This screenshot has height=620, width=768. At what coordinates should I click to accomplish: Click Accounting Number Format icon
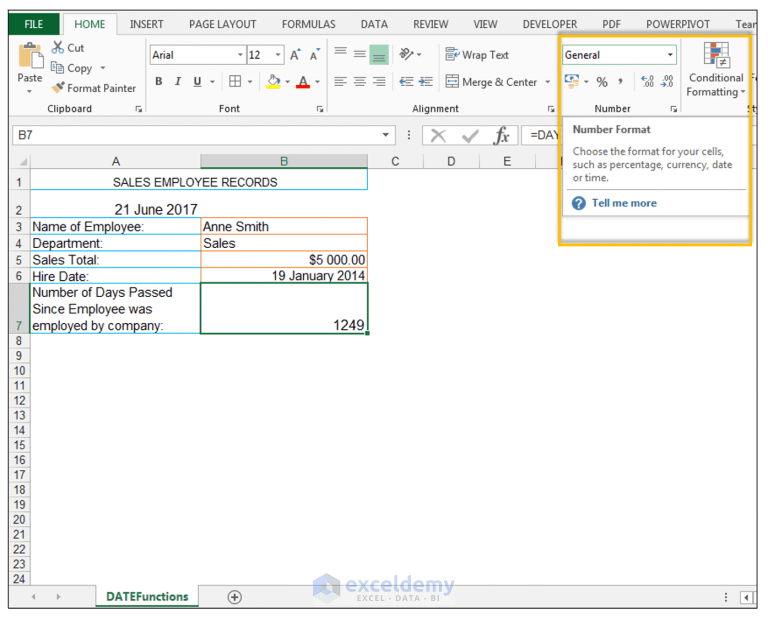point(572,81)
